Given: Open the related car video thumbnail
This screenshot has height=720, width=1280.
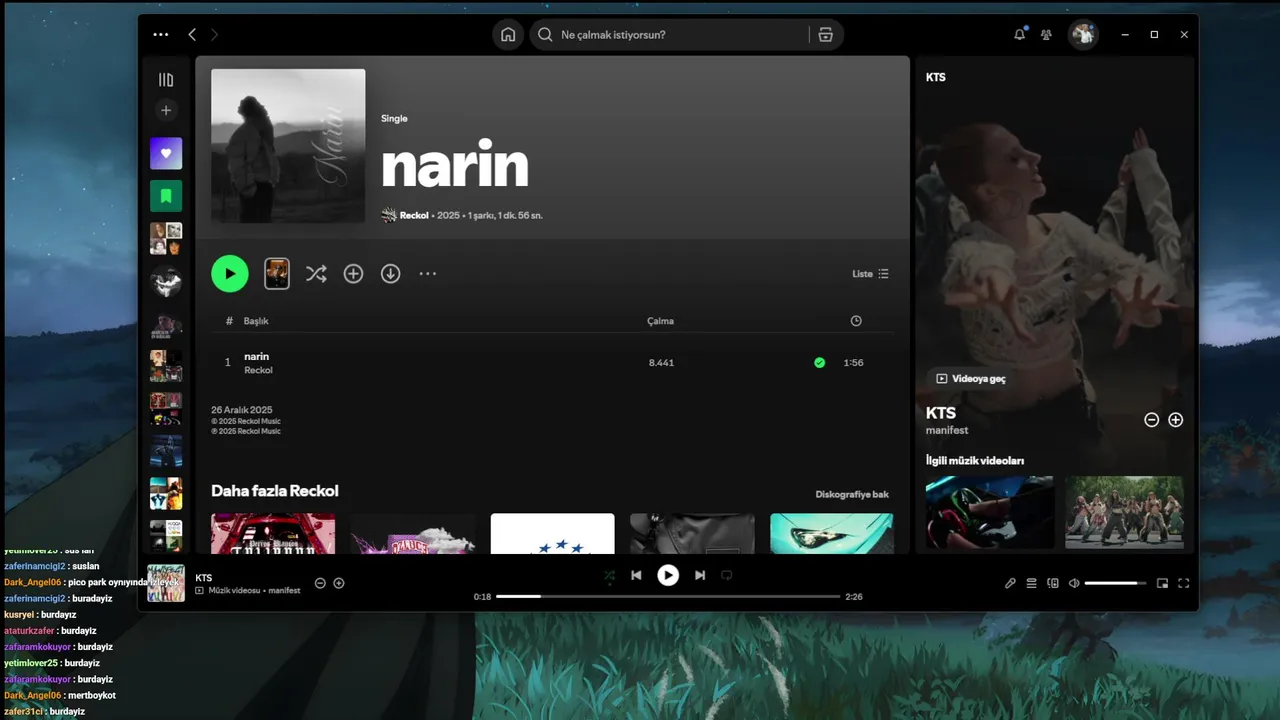Looking at the screenshot, I should point(990,512).
